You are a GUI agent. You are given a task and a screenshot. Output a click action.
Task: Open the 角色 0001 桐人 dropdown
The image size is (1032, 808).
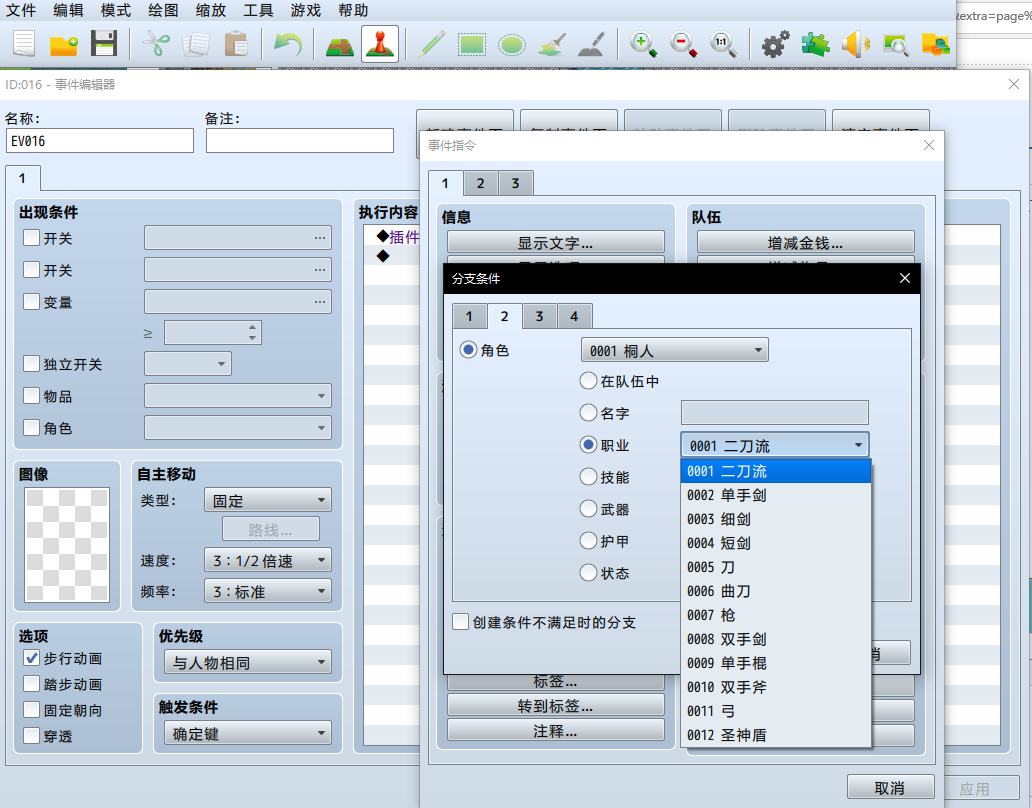(675, 351)
